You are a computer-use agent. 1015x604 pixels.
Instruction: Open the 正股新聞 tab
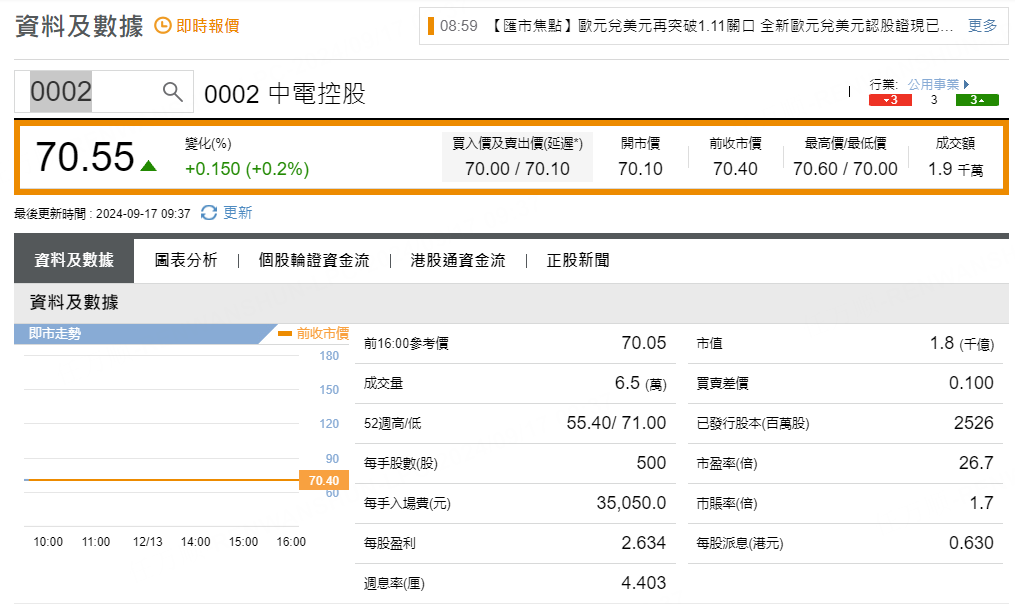[x=578, y=260]
